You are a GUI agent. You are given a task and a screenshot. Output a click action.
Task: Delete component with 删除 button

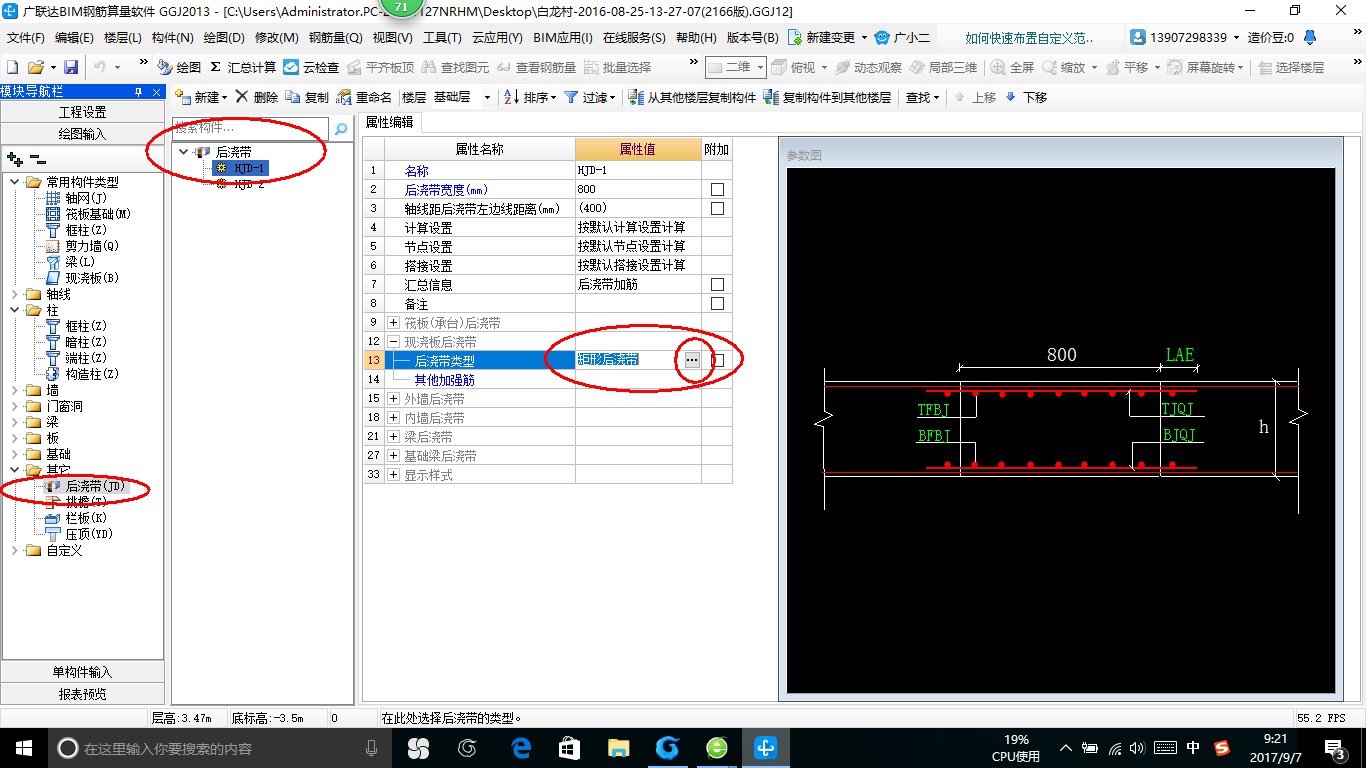[257, 97]
